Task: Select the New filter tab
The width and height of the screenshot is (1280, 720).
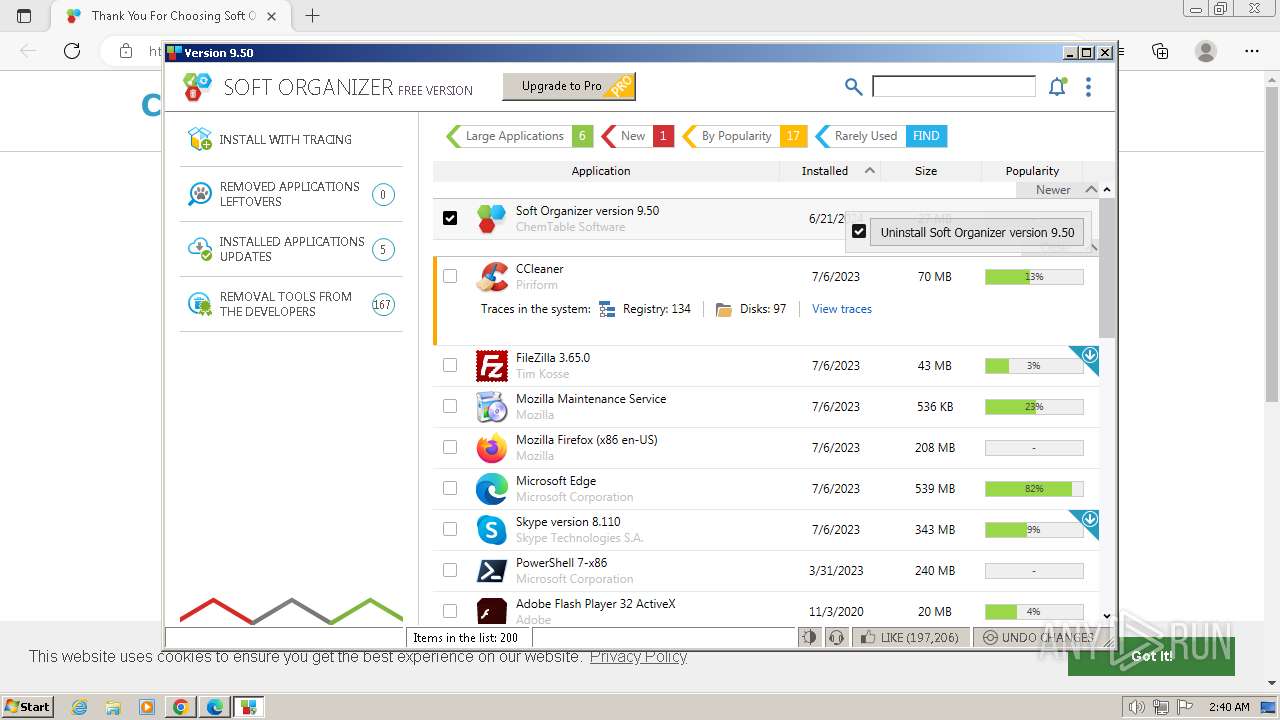Action: tap(637, 136)
